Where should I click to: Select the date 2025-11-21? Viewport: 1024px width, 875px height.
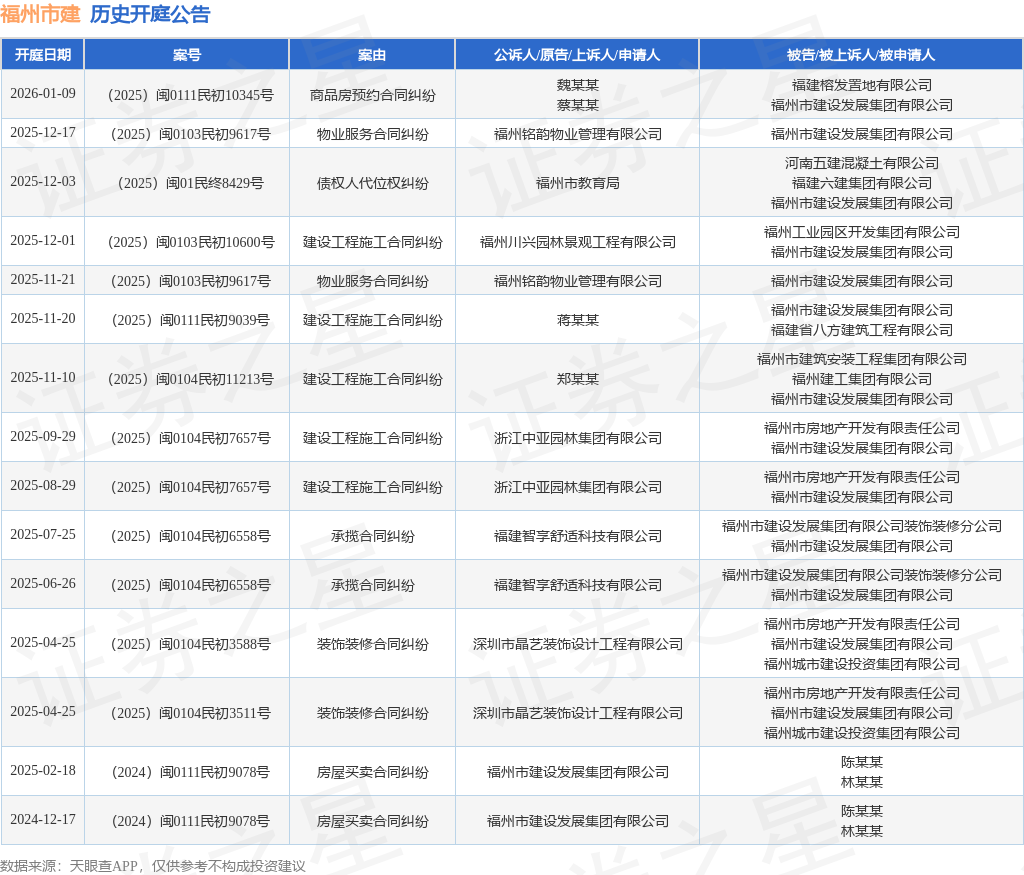(43, 279)
